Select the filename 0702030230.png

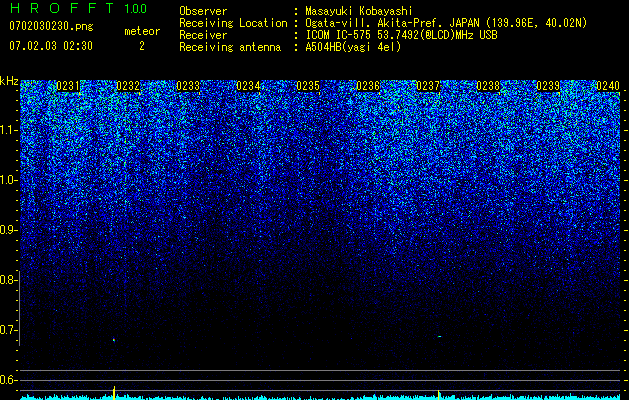51,27
